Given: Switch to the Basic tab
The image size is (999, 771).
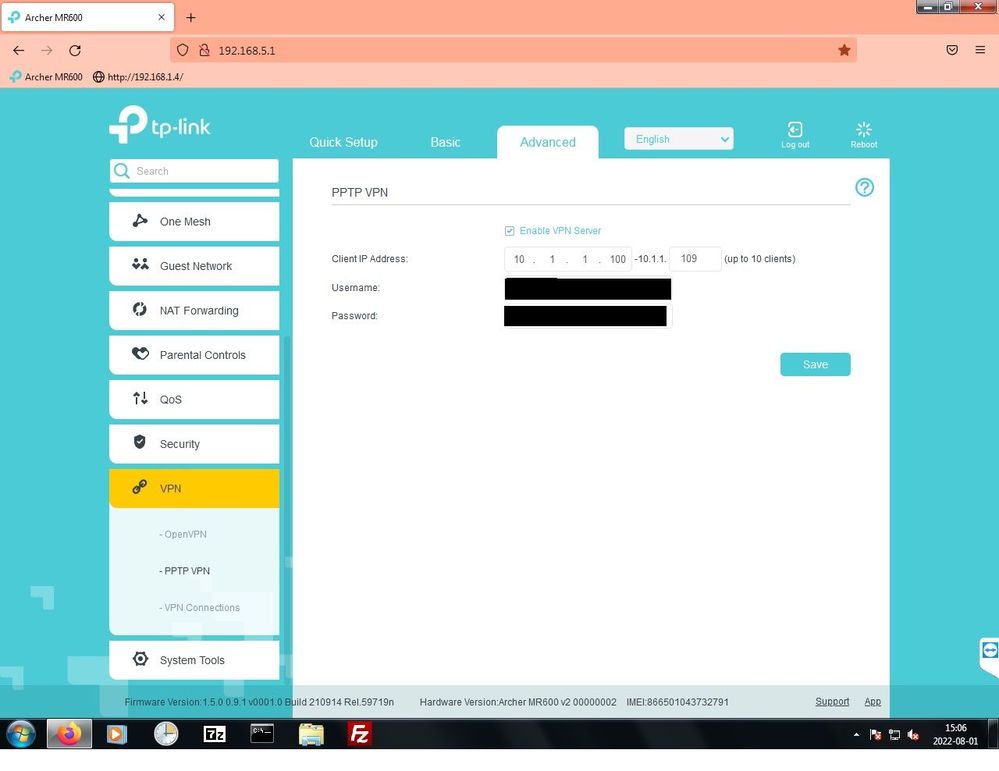Looking at the screenshot, I should tap(445, 142).
